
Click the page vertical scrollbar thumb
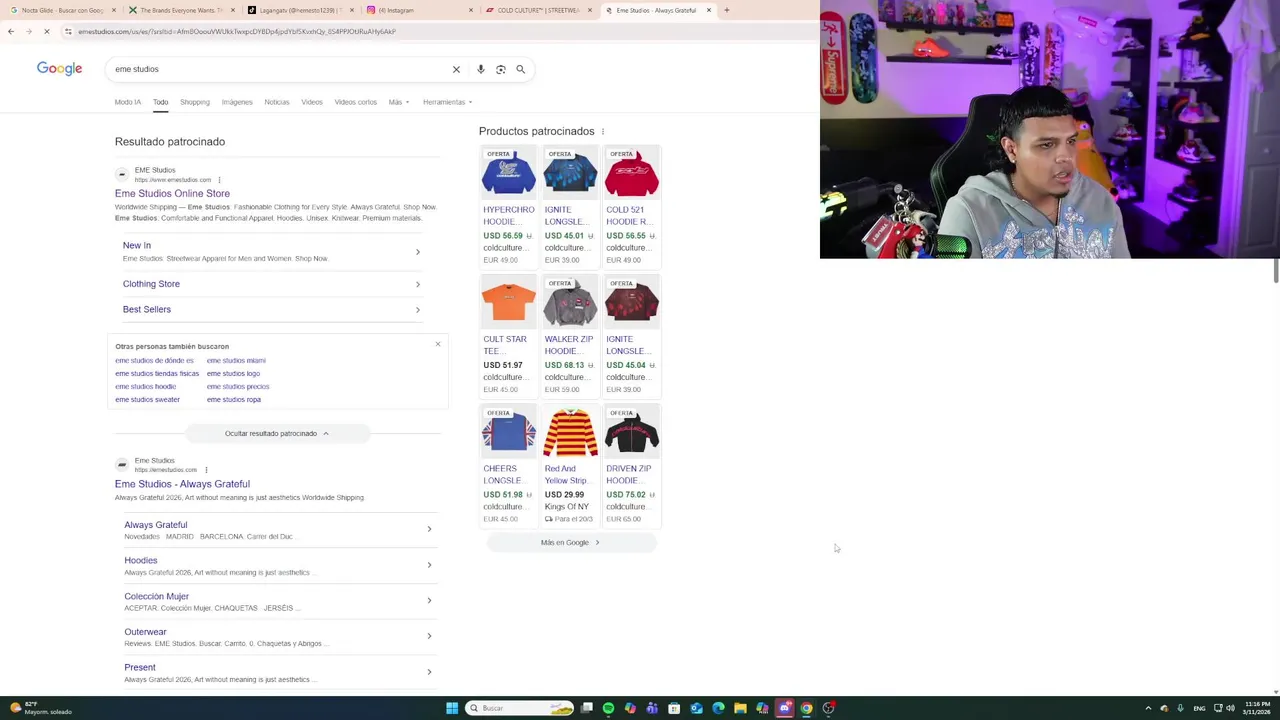[1276, 270]
